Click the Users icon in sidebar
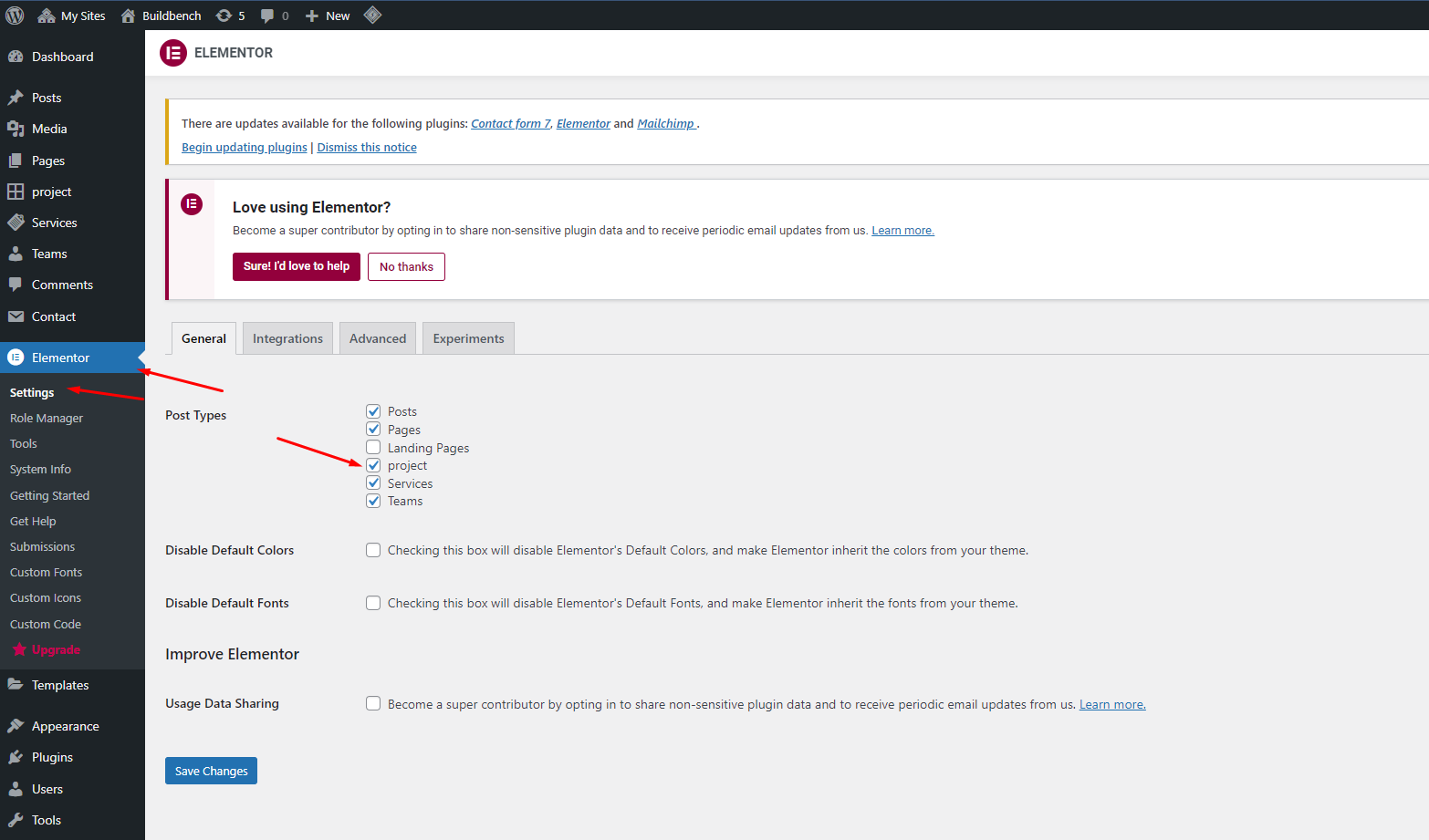Viewport: 1429px width, 840px height. pos(16,789)
